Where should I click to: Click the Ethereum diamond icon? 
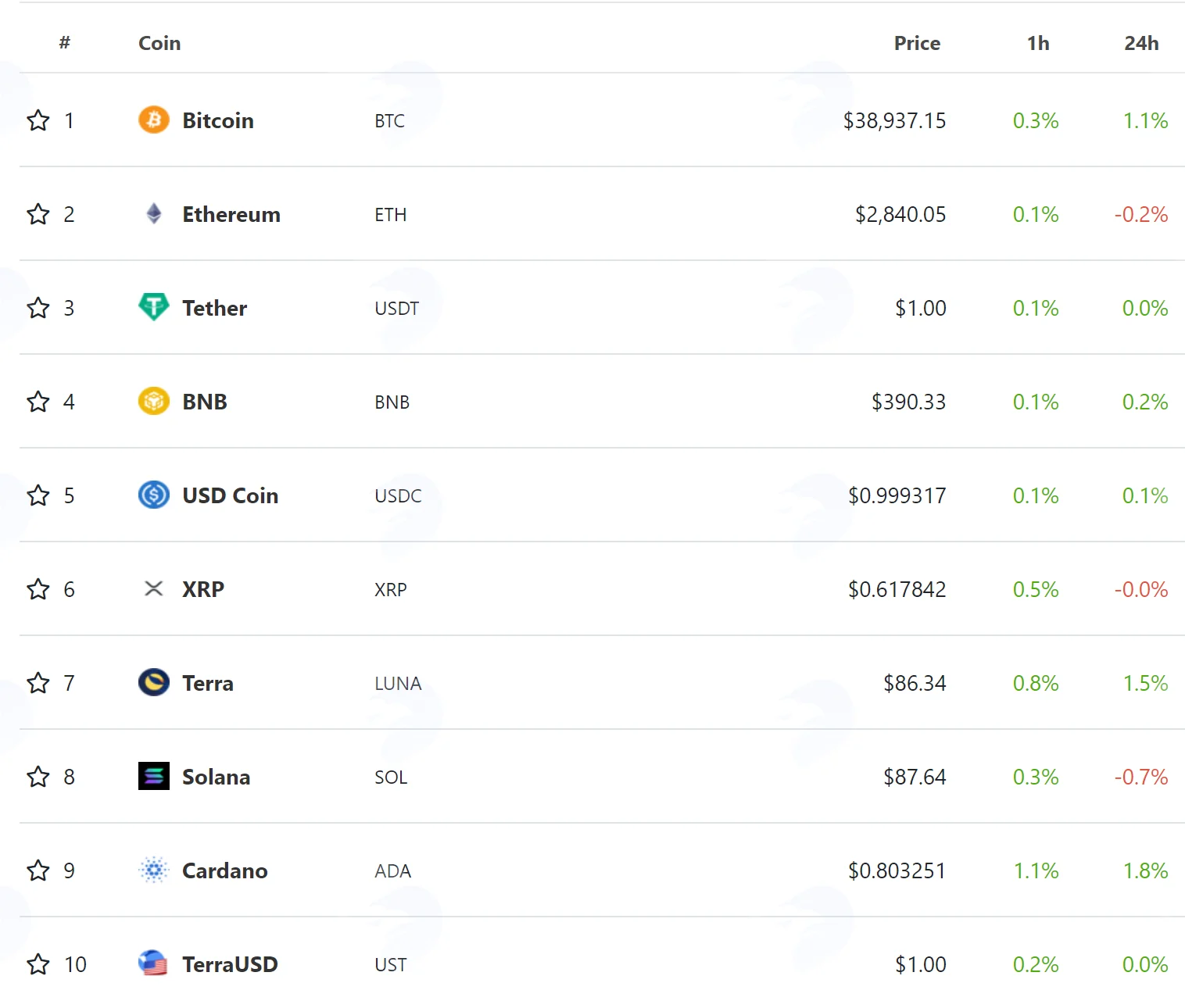154,214
